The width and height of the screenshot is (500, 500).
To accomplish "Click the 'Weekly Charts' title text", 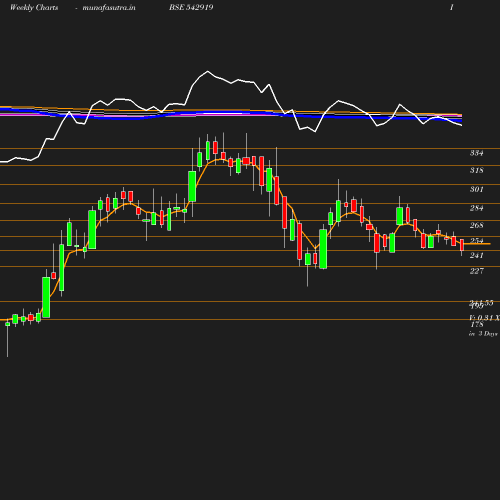I will coord(34,7).
